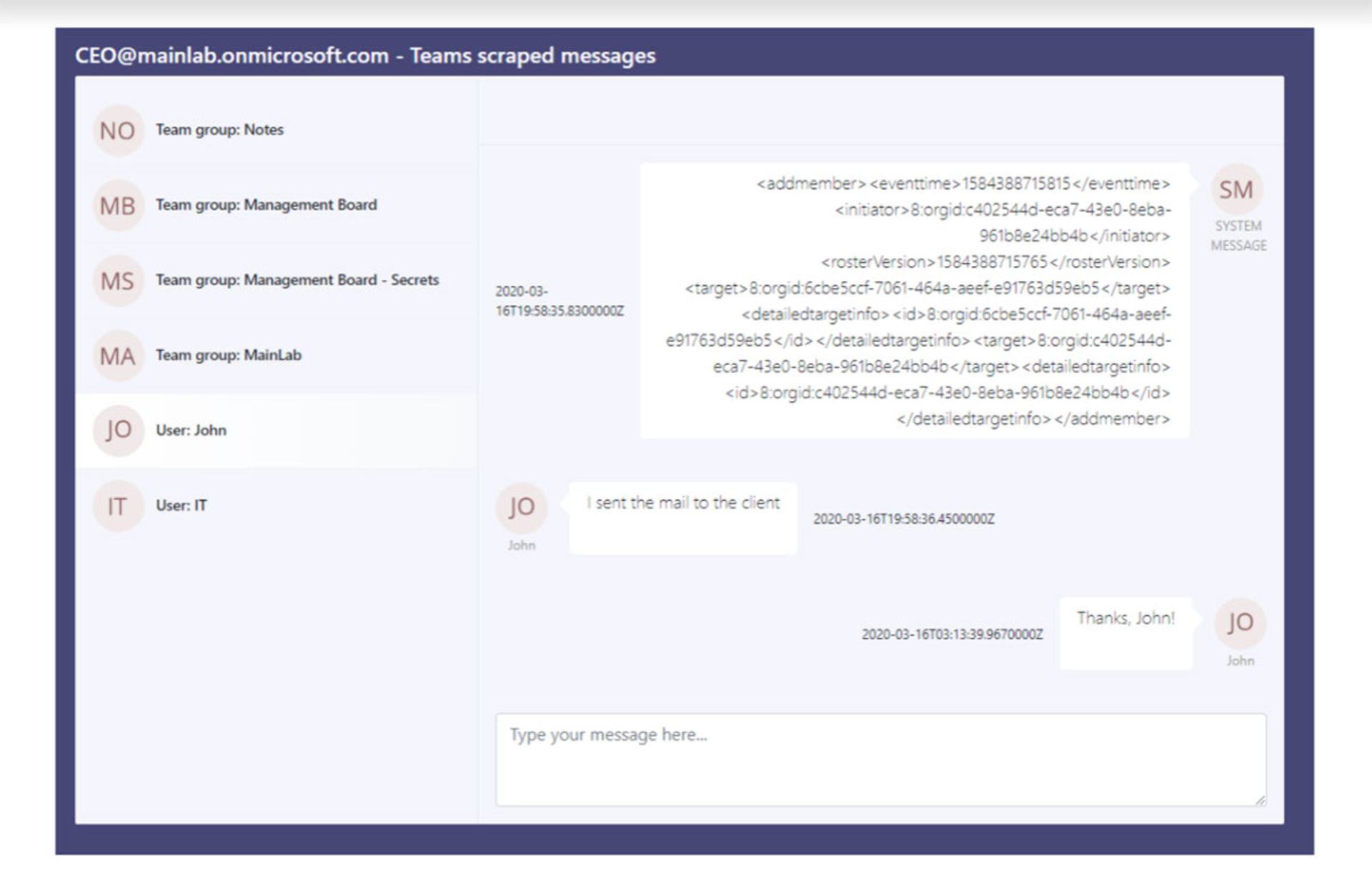Open the Team group: Notes conversation

tap(219, 130)
